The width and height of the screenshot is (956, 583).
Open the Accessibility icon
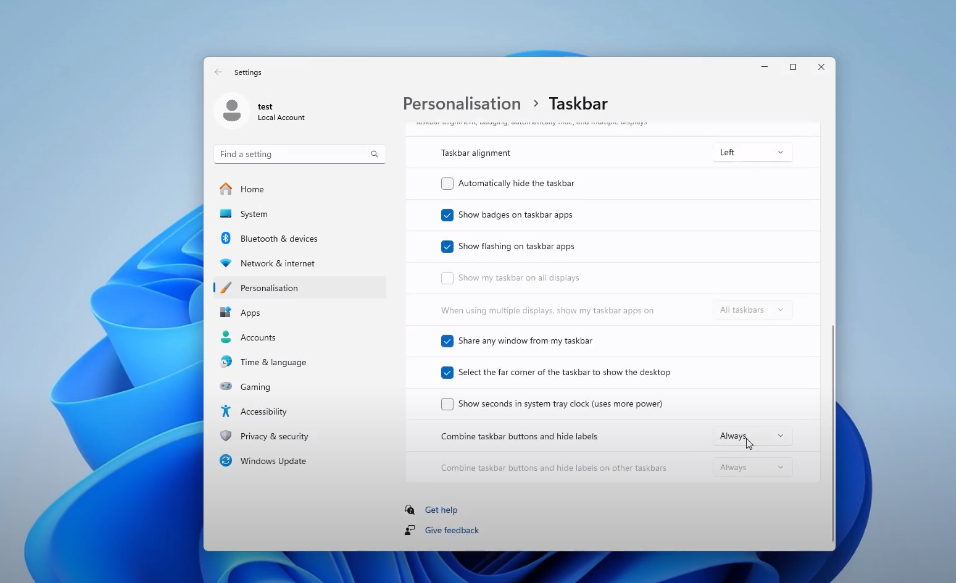226,411
